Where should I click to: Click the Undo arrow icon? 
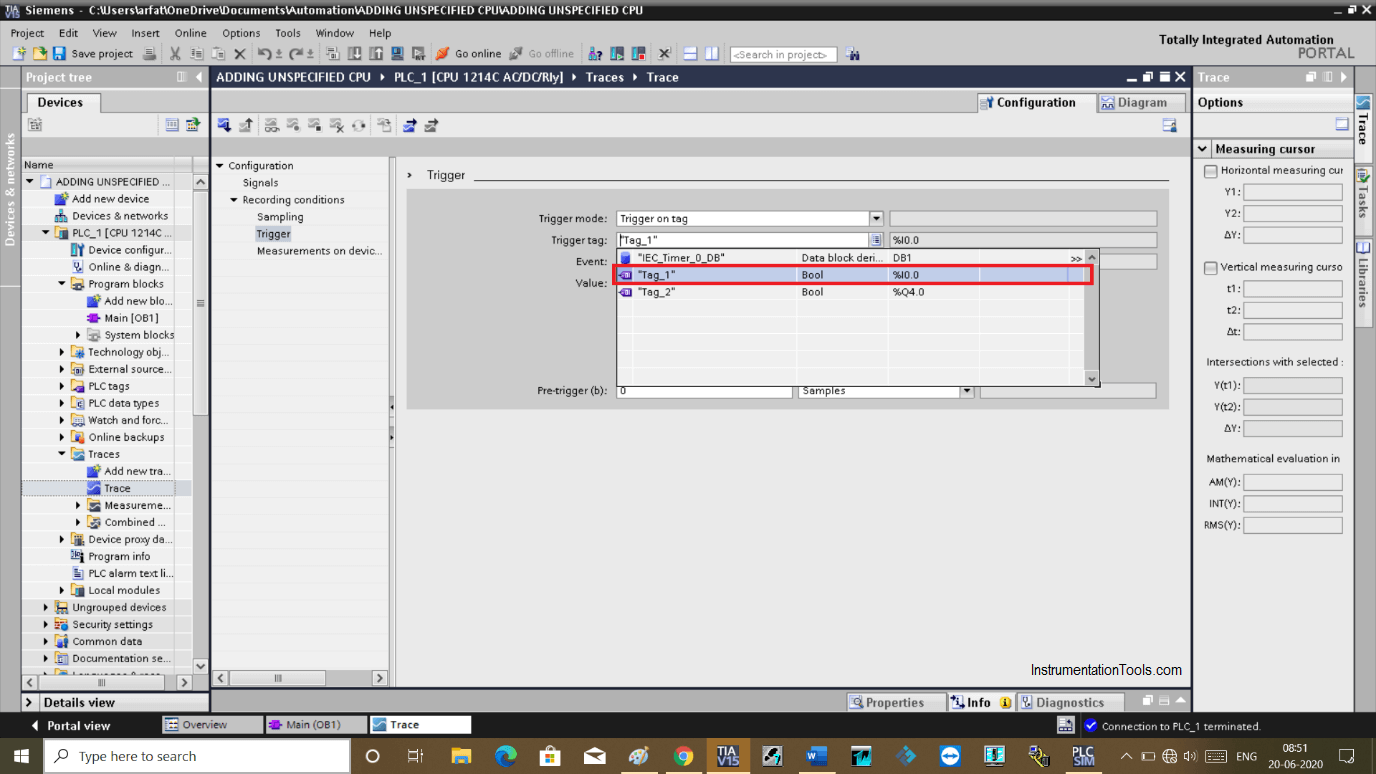[264, 54]
